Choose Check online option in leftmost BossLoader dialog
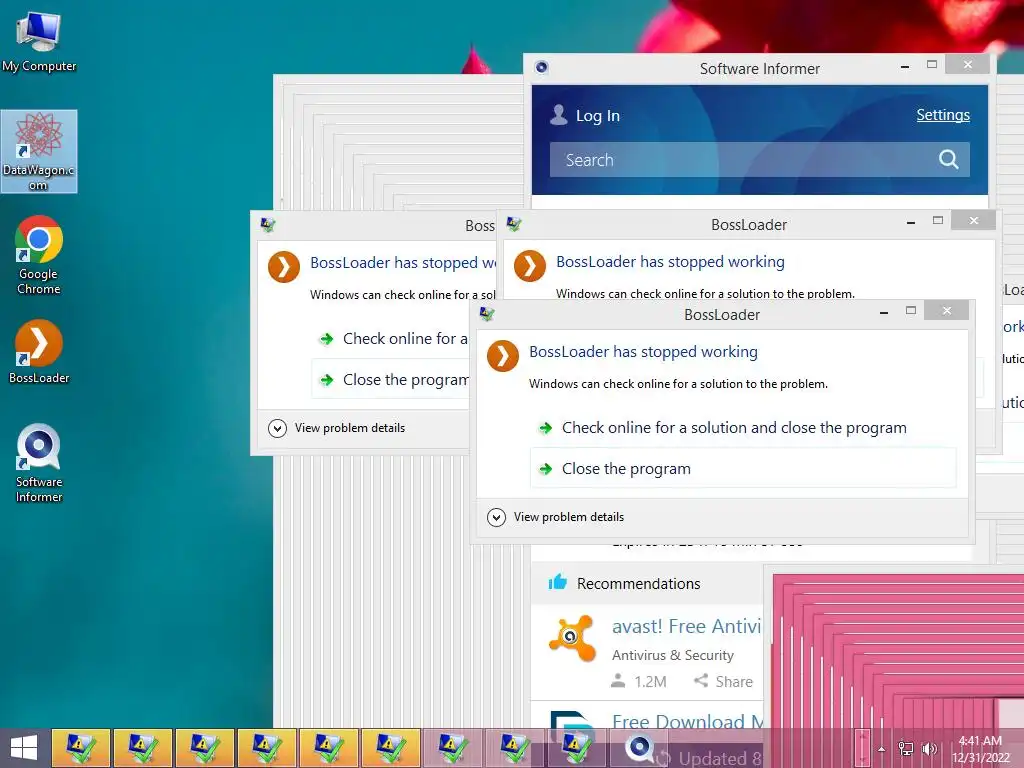The image size is (1024, 768). point(391,338)
